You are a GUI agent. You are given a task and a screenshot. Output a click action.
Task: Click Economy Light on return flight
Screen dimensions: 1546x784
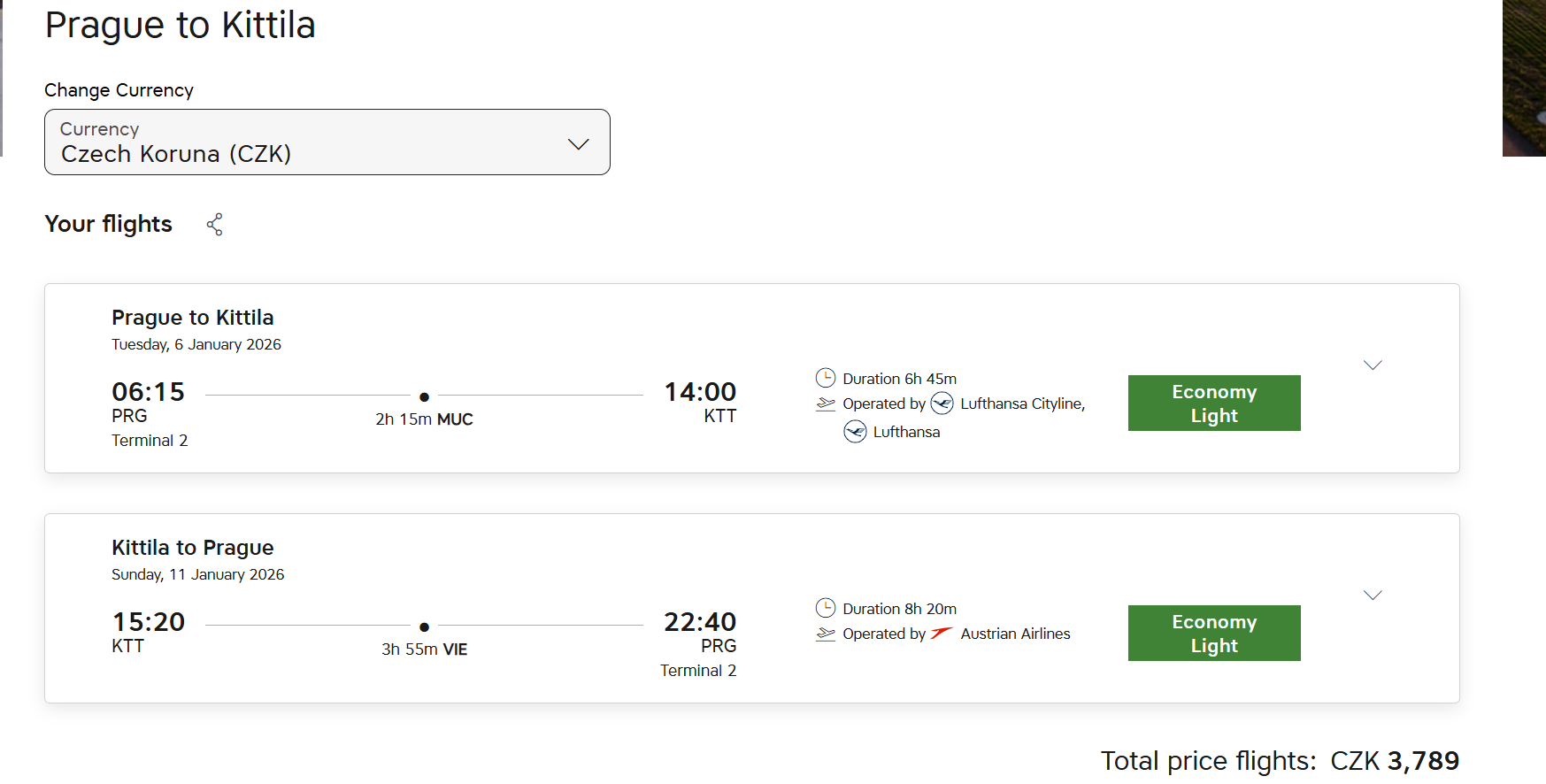(x=1213, y=634)
